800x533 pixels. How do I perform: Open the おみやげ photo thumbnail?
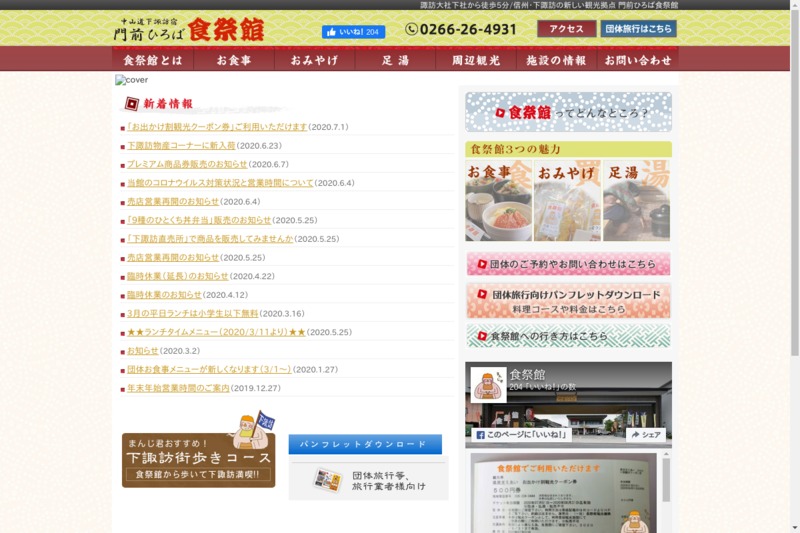point(567,200)
